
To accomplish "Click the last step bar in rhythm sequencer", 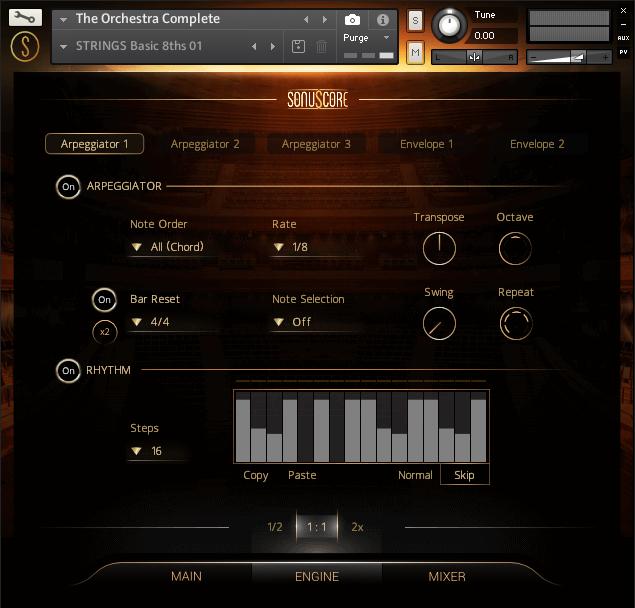I will click(478, 427).
